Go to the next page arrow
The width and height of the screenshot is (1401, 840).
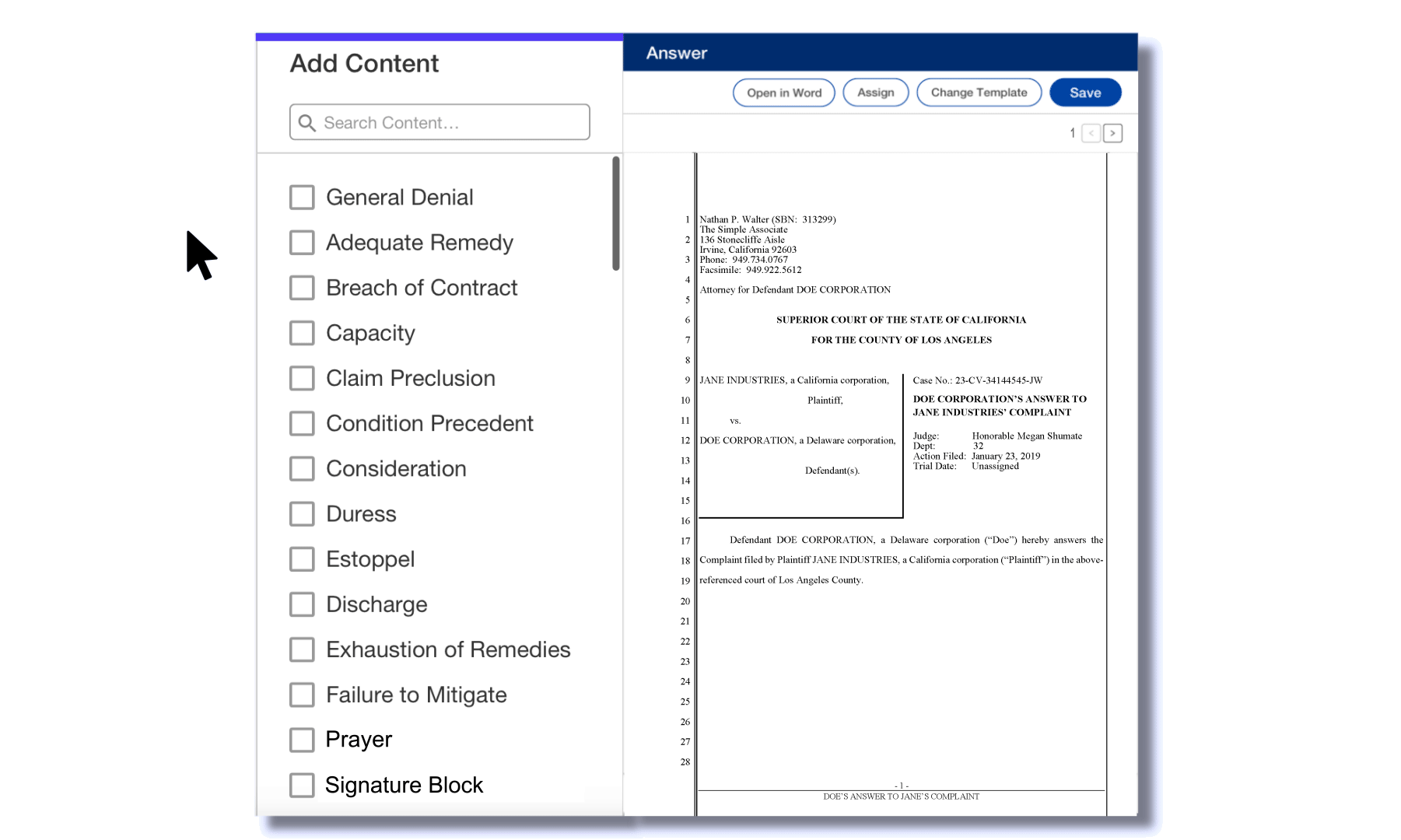(x=1112, y=133)
